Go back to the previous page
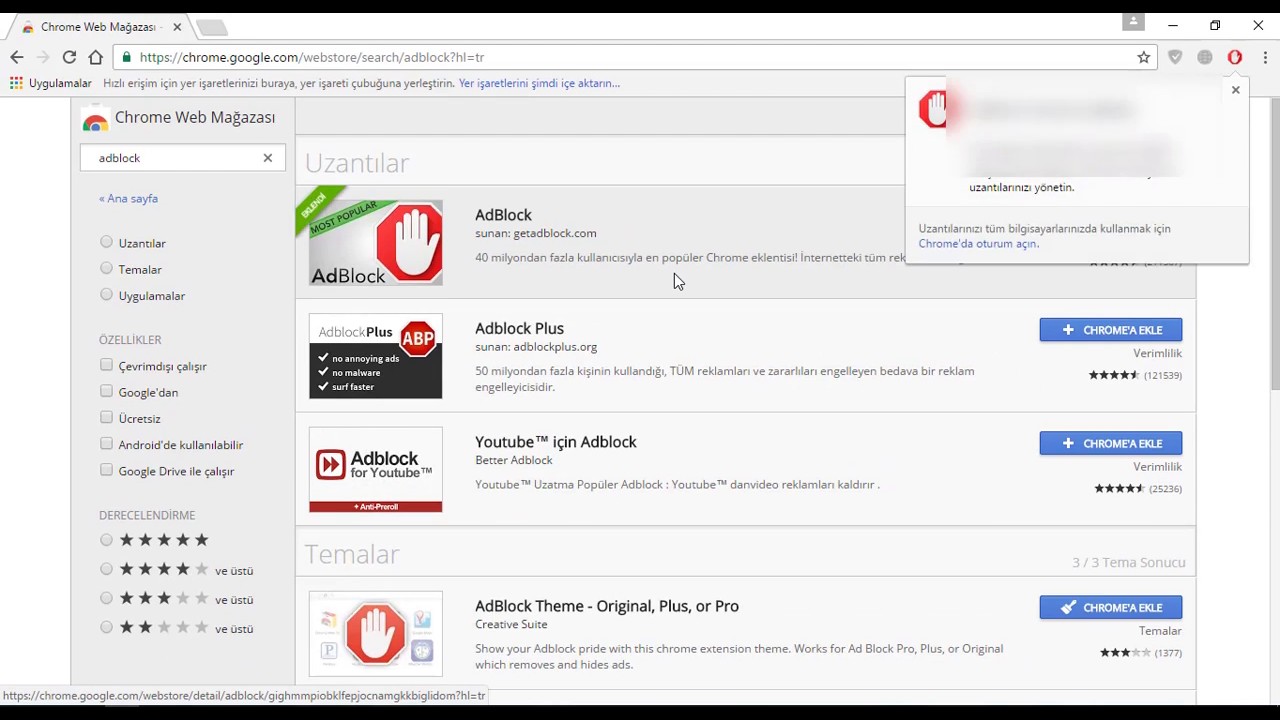 pyautogui.click(x=17, y=57)
